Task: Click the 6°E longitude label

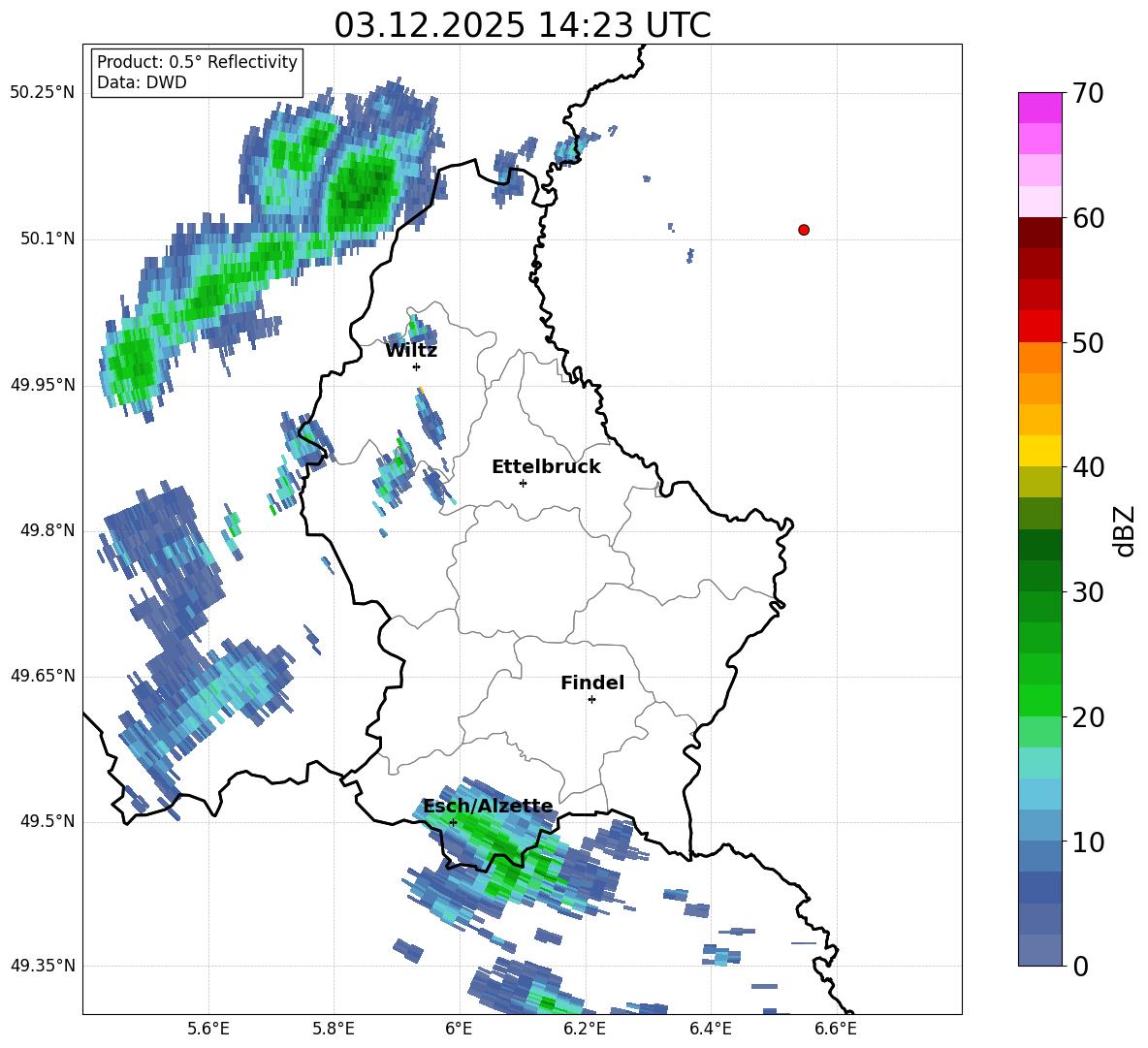Action: pos(459,1029)
